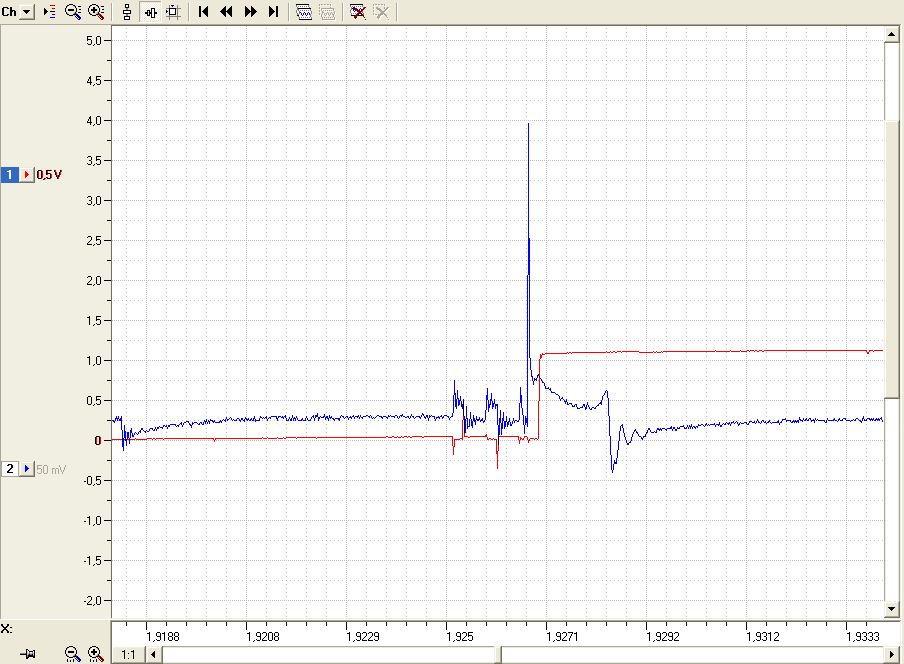This screenshot has width=904, height=664.
Task: Reset time scale with 1:1 button
Action: [x=128, y=655]
